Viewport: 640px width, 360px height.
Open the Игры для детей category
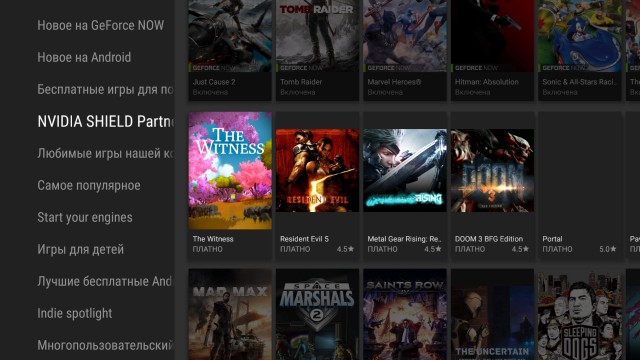(x=80, y=249)
